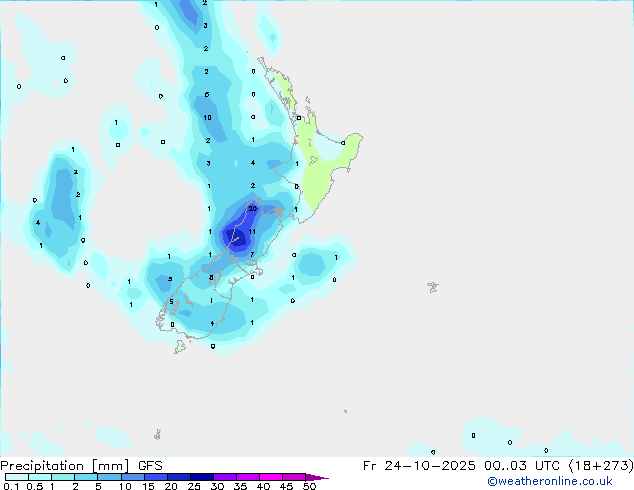634x490 pixels.
Task: Click the map precipitation value '7'
Action: [x=252, y=255]
